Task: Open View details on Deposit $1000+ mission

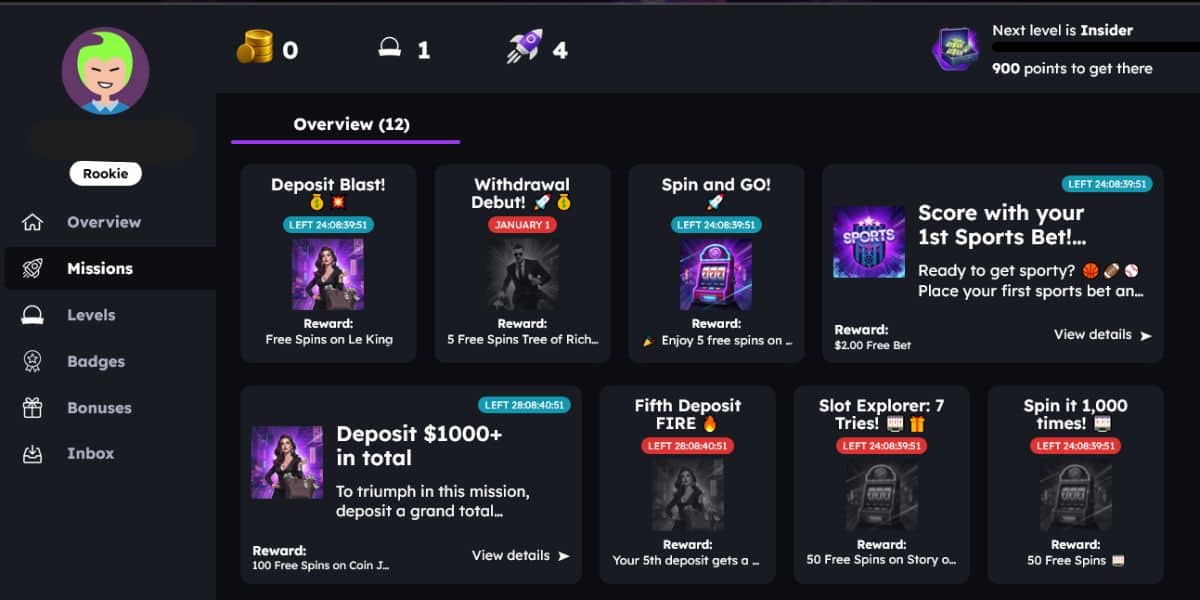Action: coord(513,555)
